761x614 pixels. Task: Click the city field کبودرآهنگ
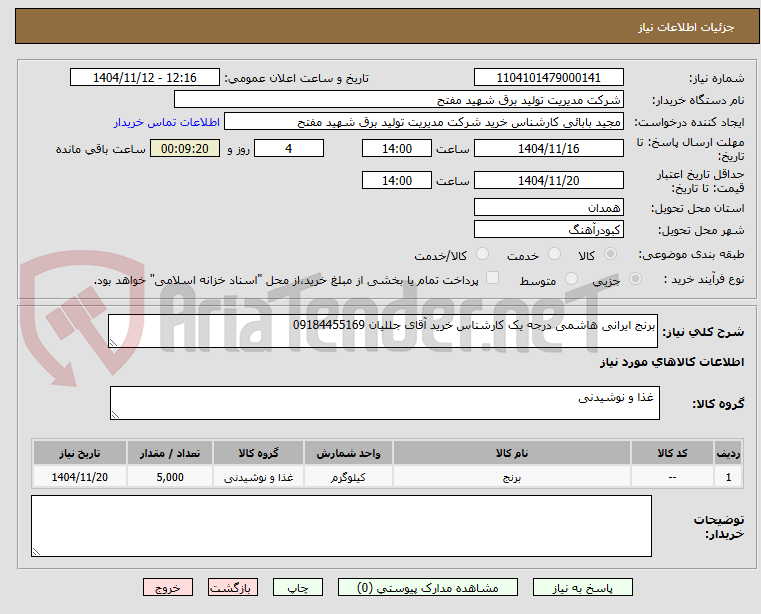(548, 230)
